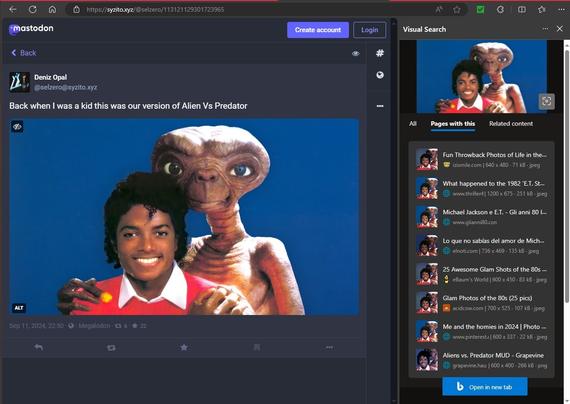The height and width of the screenshot is (404, 570).
Task: Open the browser home page icon
Action: (52, 9)
